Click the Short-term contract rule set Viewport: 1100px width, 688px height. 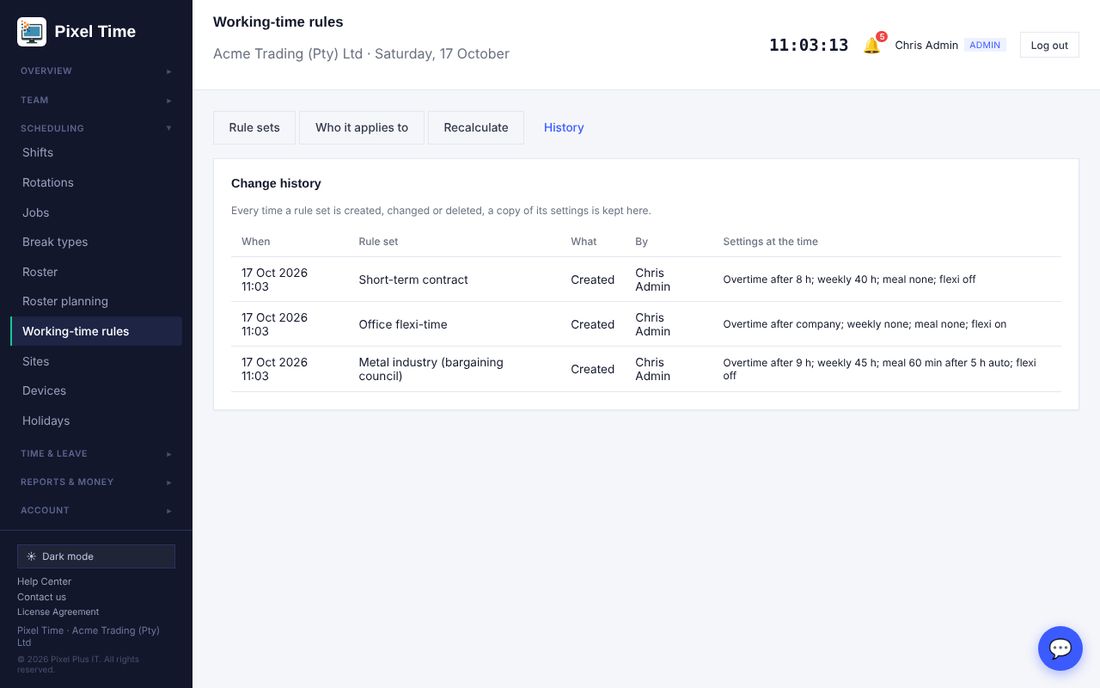(413, 280)
